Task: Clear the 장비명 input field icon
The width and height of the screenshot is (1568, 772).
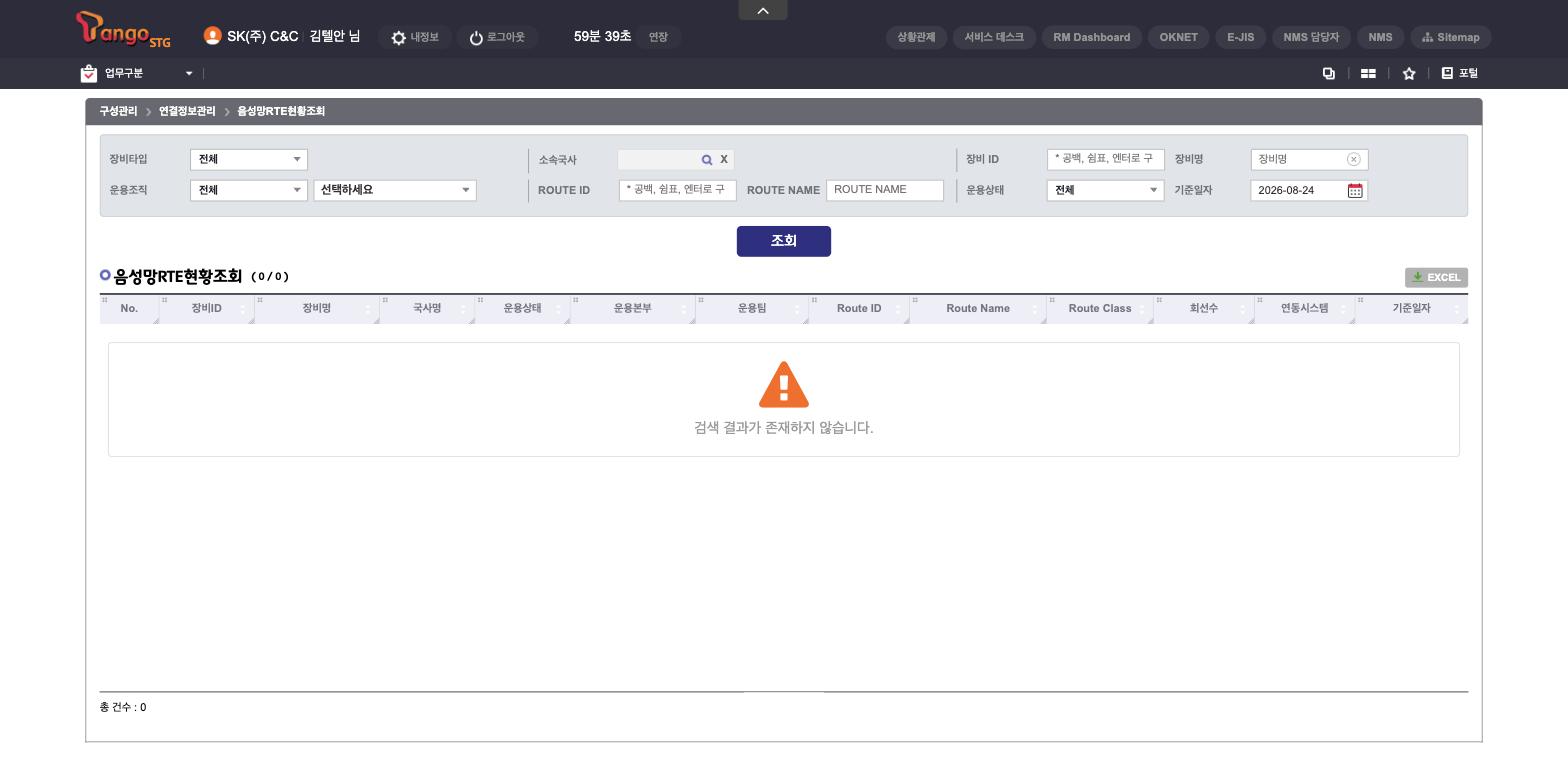Action: pyautogui.click(x=1353, y=159)
